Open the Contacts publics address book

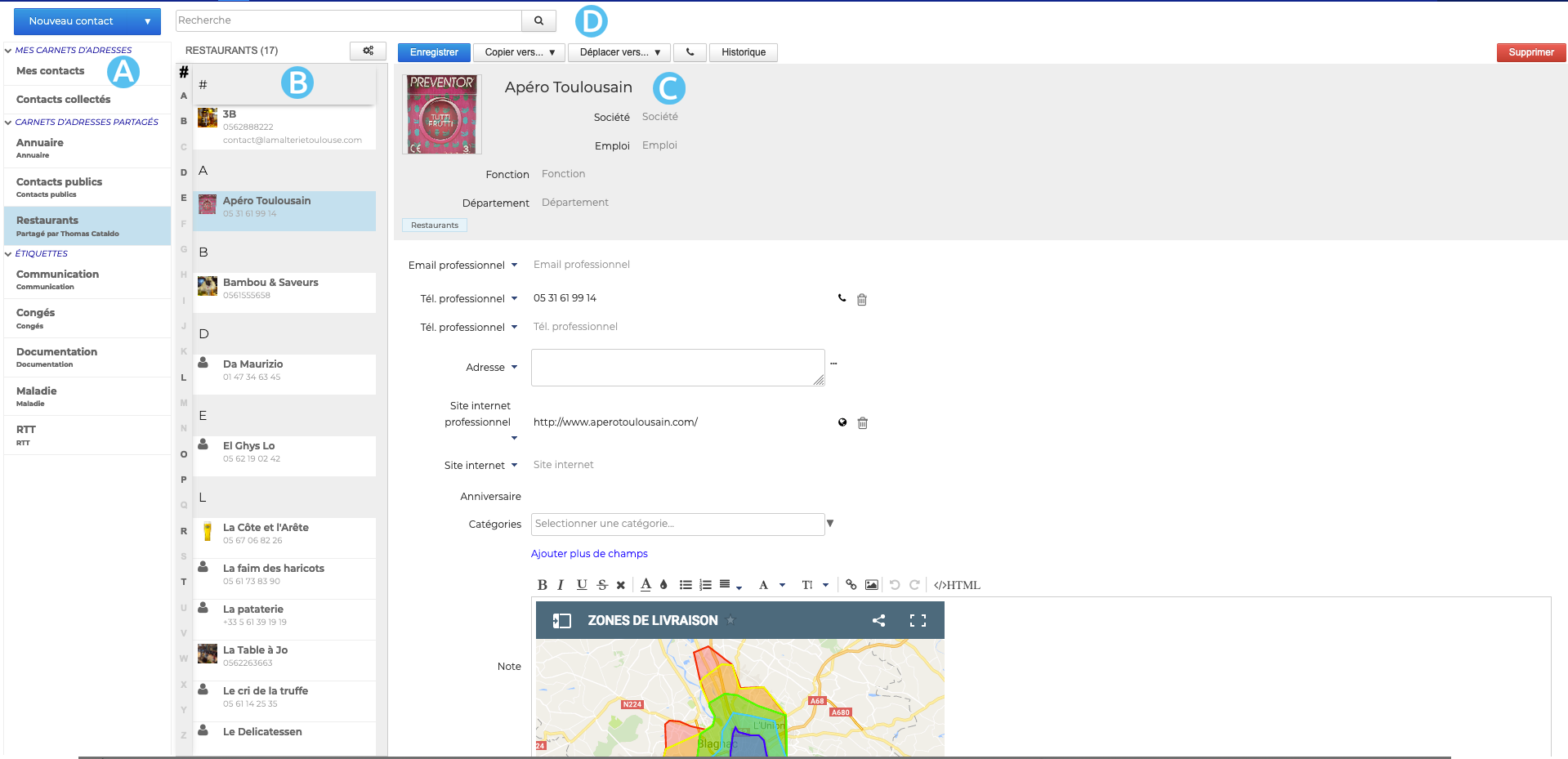click(60, 186)
